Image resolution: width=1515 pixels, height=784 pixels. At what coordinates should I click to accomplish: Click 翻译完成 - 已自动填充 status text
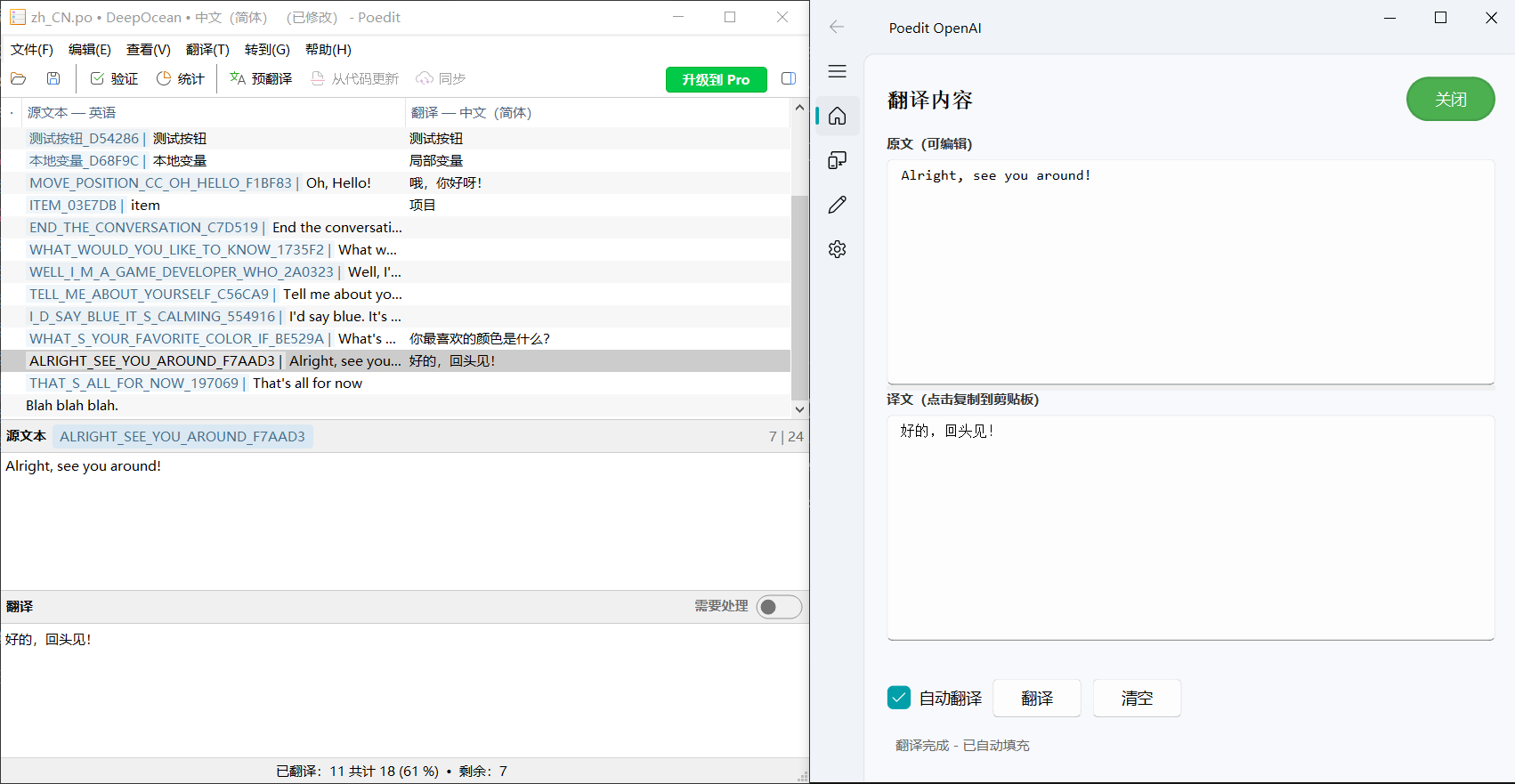tap(962, 745)
